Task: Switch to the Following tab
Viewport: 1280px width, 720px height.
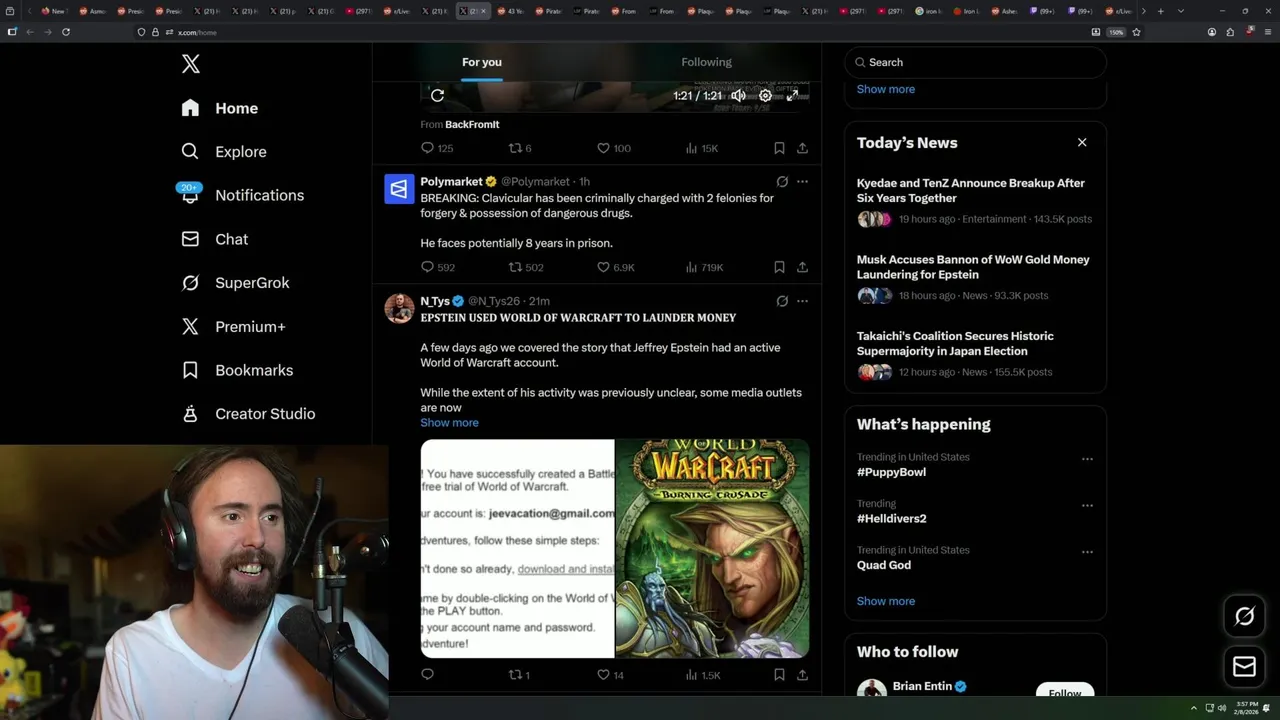Action: [x=706, y=62]
